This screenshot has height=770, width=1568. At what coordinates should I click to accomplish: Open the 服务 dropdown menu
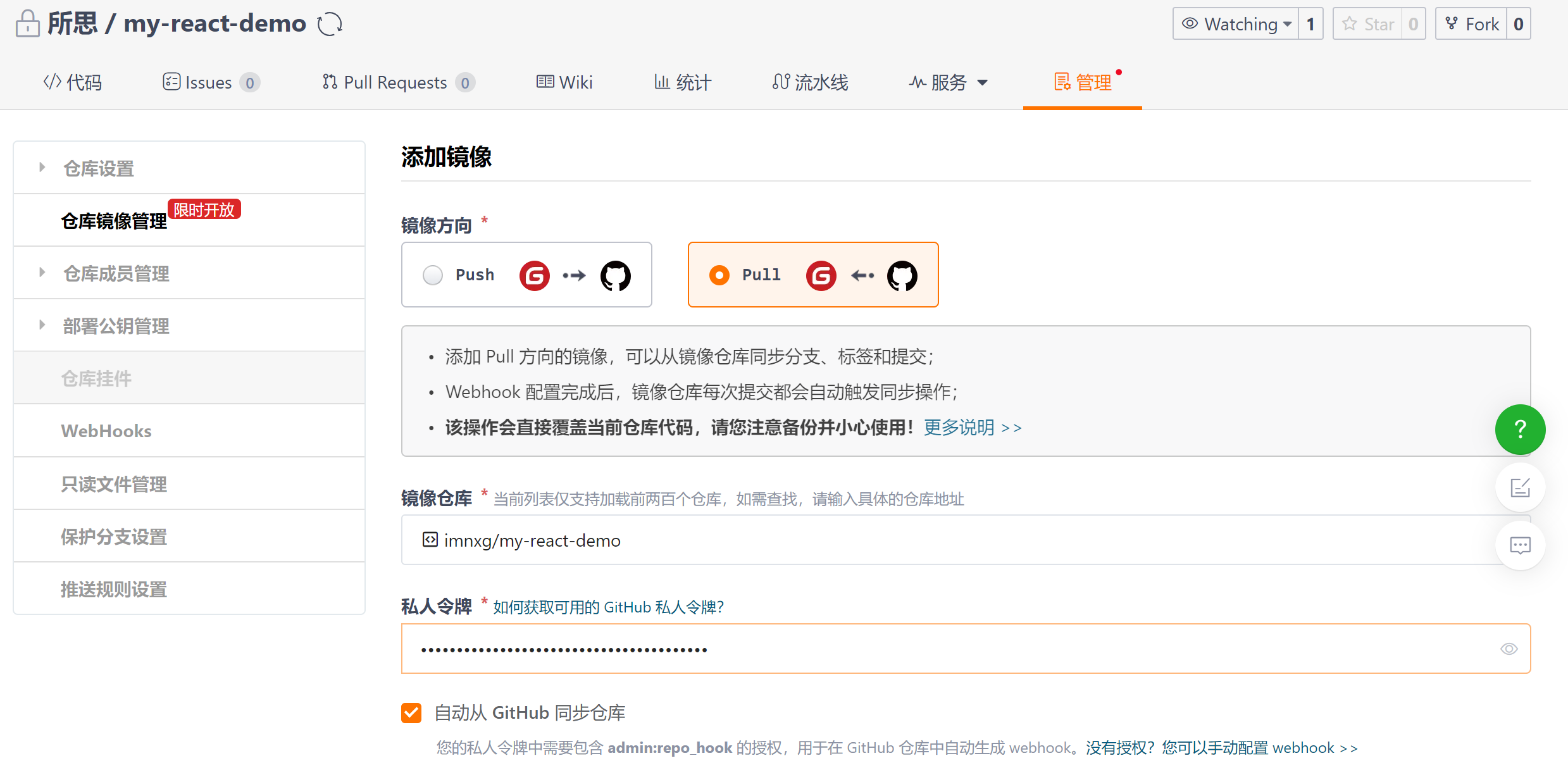(x=948, y=83)
